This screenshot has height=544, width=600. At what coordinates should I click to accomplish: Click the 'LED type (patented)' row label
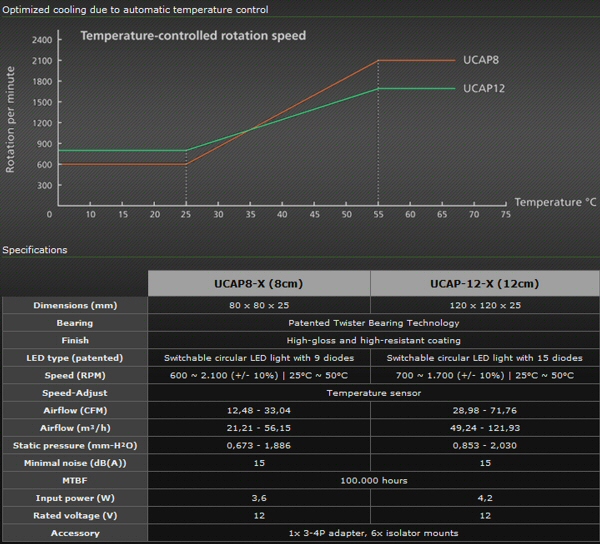75,358
